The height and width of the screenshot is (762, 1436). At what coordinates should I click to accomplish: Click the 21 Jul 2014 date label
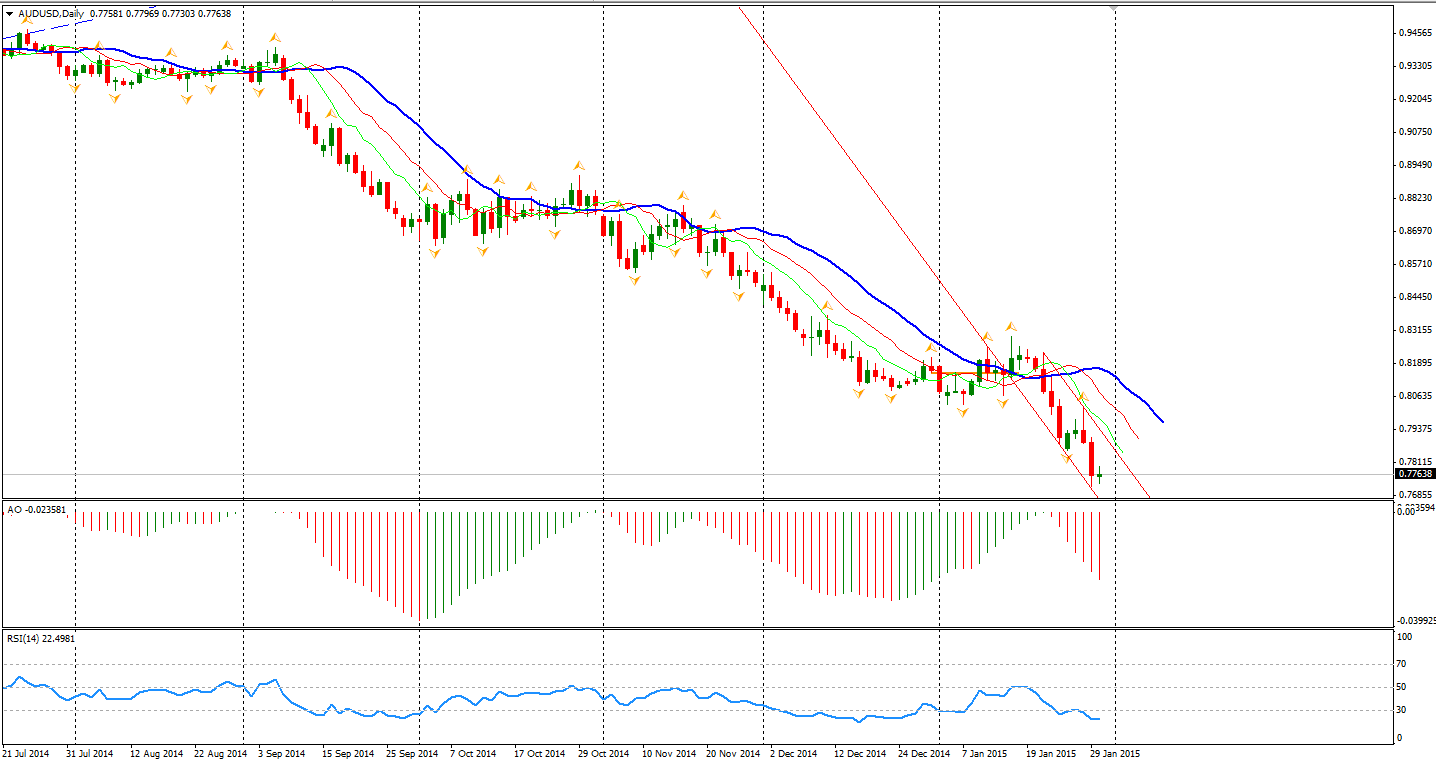27,753
